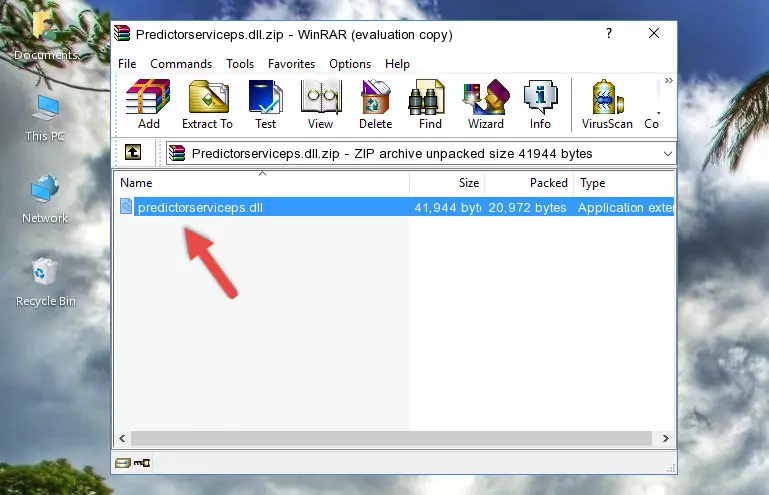
Task: Click the horizontal scrollbar left arrow
Action: pos(123,439)
